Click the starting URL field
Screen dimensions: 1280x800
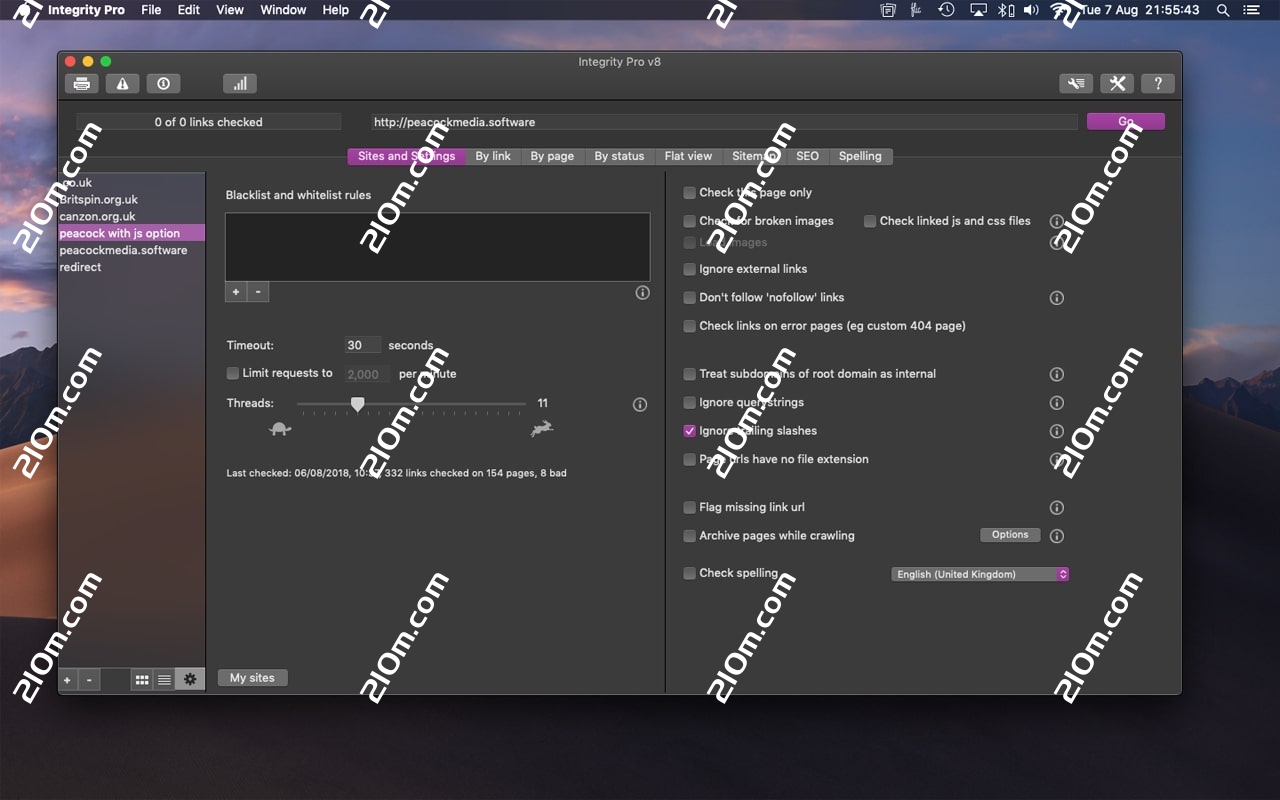click(x=724, y=122)
